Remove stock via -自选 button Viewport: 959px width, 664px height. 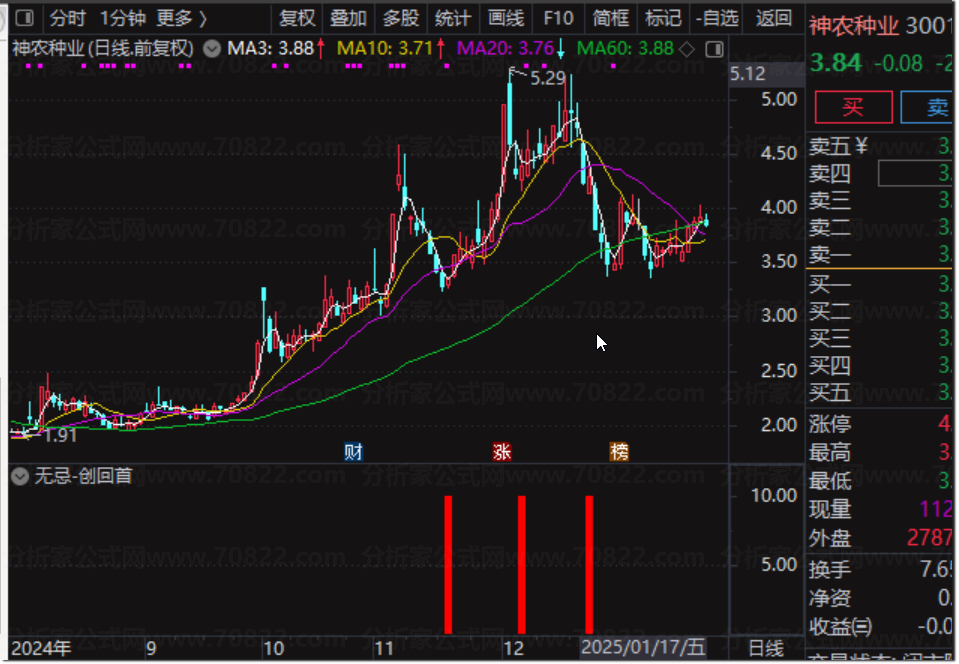[717, 18]
